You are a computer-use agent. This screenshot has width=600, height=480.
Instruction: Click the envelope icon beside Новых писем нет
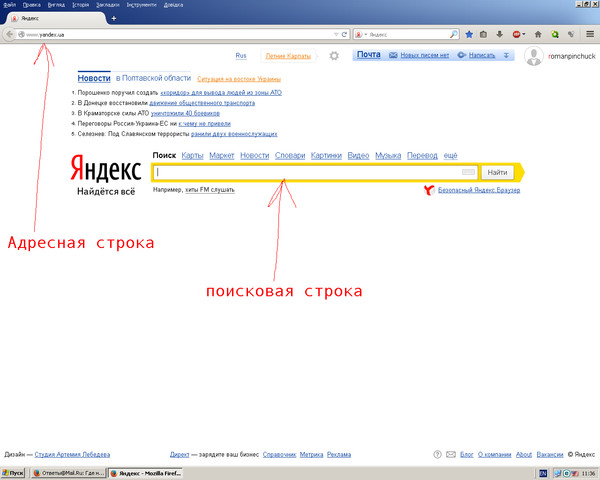pos(393,56)
